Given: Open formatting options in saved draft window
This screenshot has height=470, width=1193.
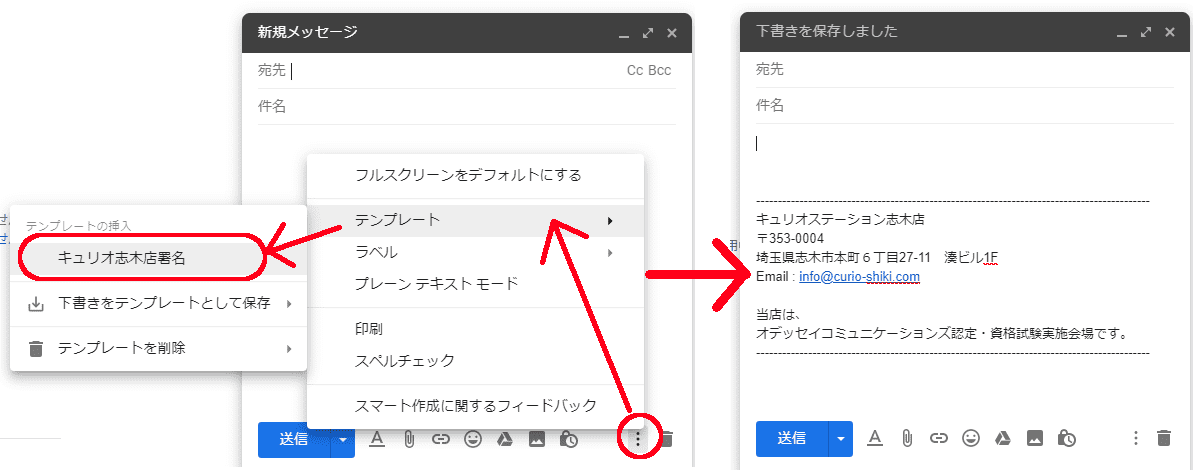Looking at the screenshot, I should pos(874,438).
